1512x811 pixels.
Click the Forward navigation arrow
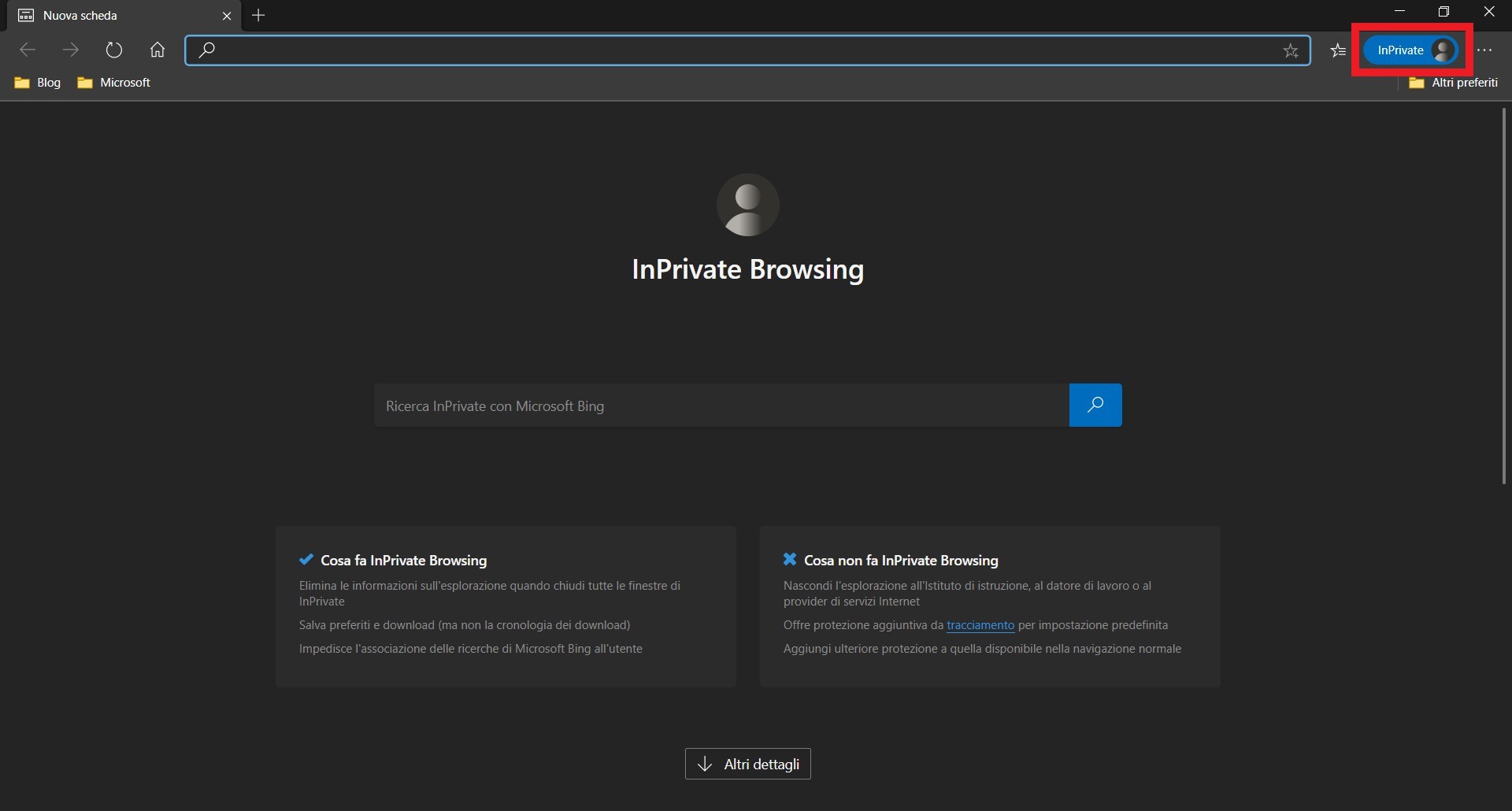pyautogui.click(x=71, y=50)
